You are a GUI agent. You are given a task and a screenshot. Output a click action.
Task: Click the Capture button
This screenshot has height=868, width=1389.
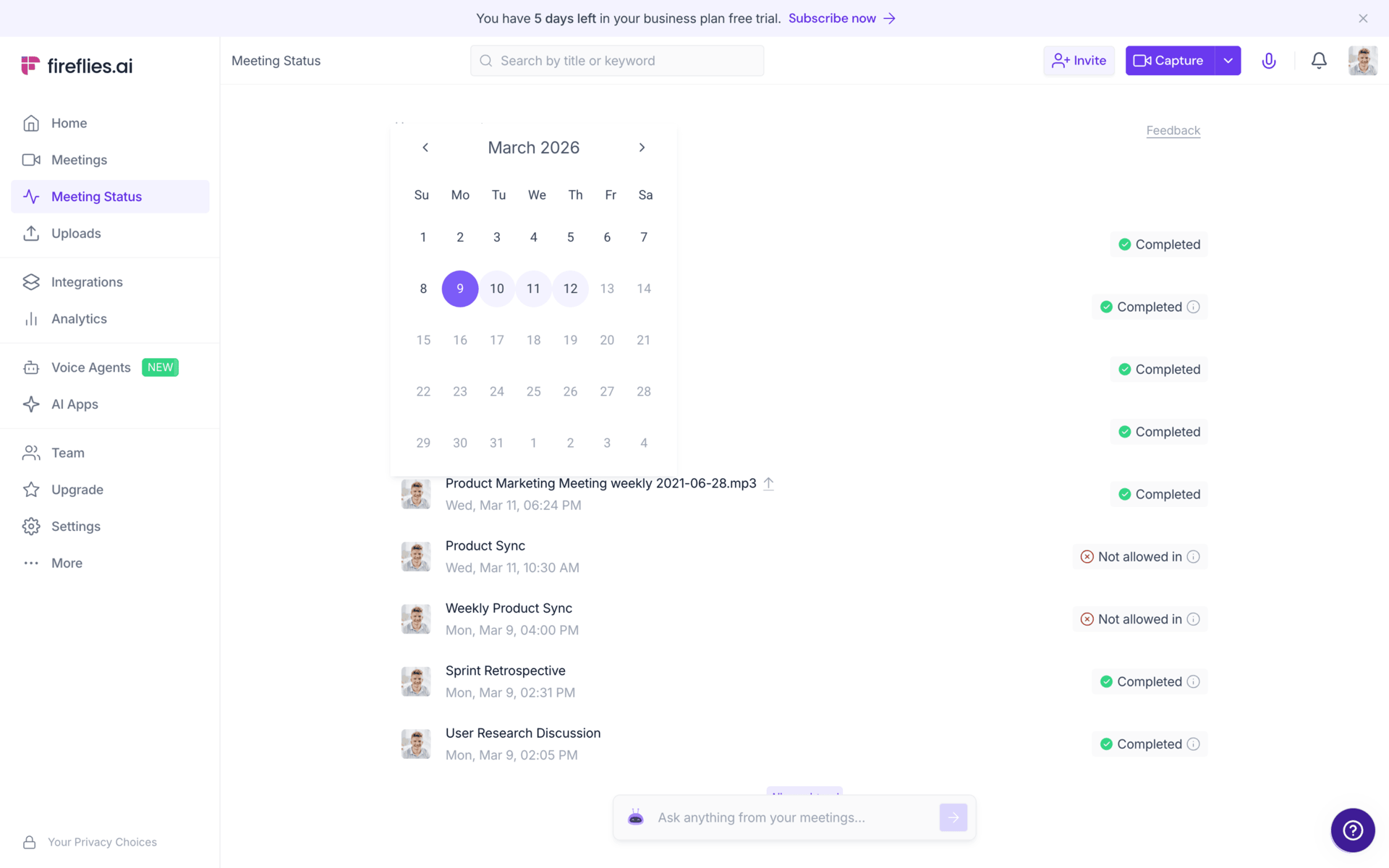1169,61
